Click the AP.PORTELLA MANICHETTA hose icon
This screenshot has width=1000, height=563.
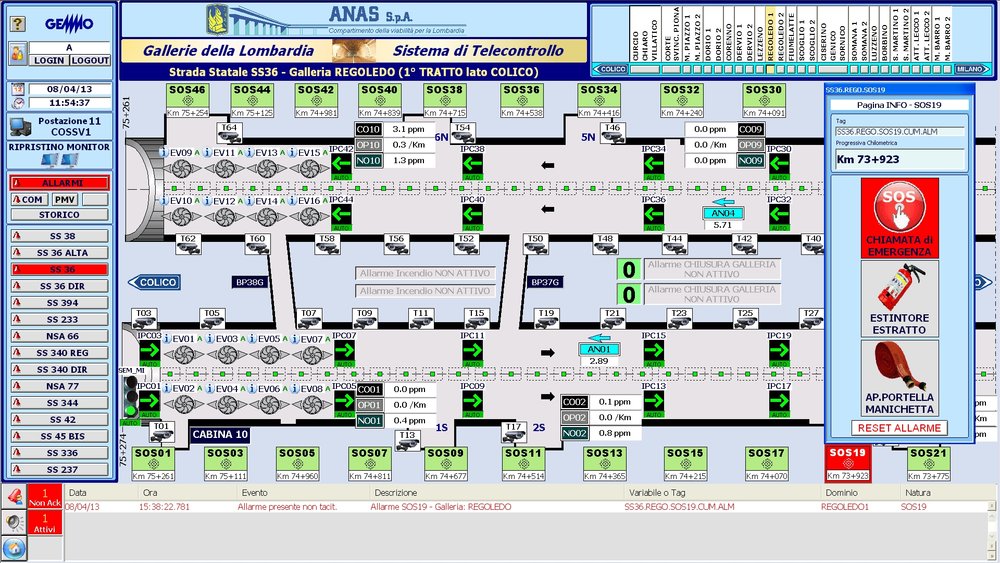899,378
